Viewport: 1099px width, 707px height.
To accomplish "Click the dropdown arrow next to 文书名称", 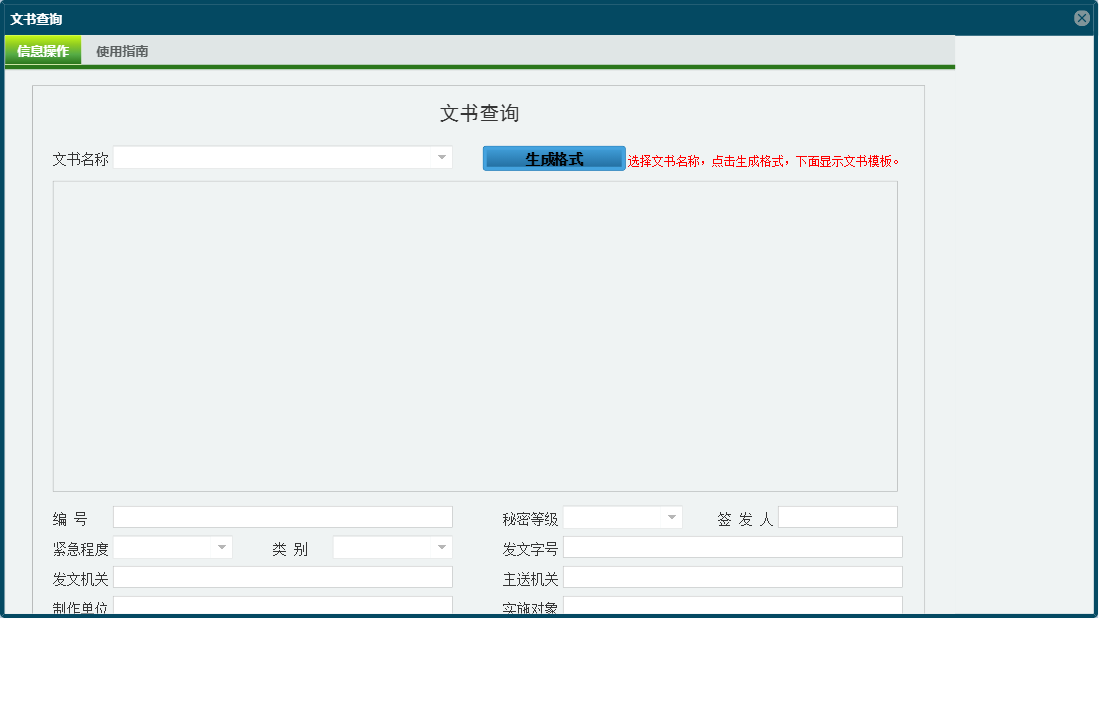I will click(x=443, y=157).
